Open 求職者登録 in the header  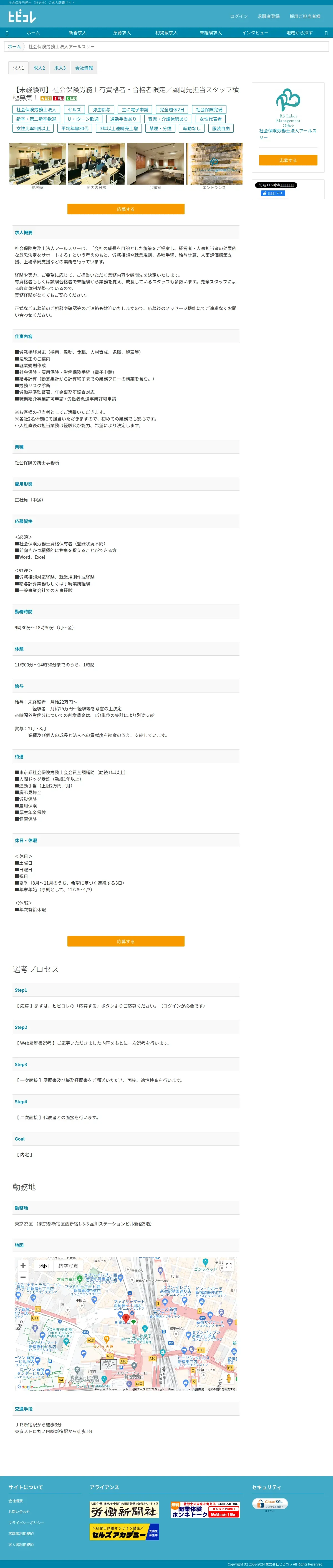pos(268,16)
